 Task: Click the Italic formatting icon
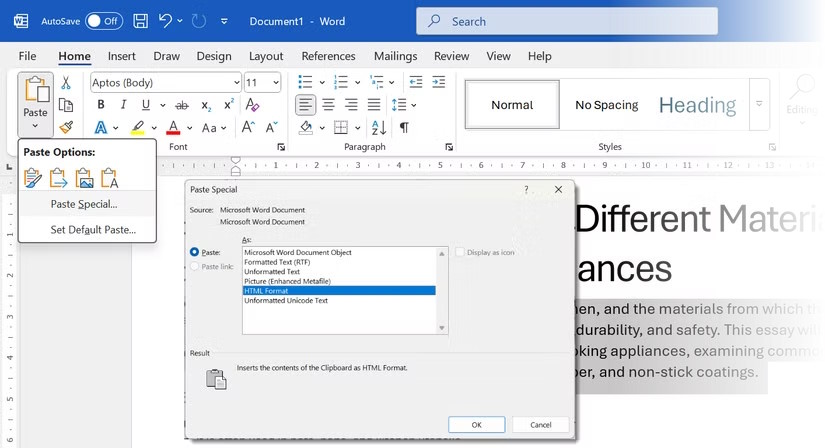pos(124,105)
